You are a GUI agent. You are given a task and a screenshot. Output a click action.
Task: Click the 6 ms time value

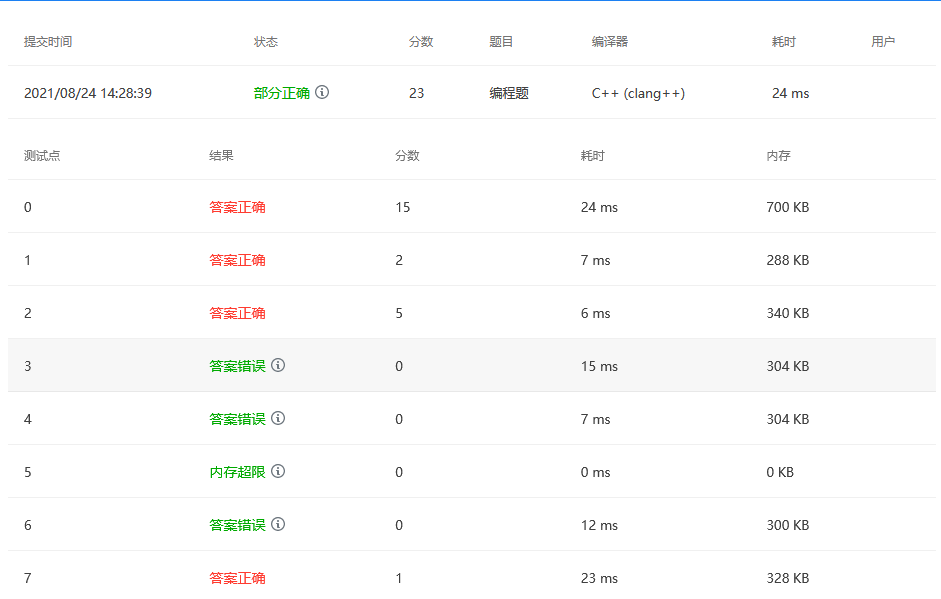pyautogui.click(x=595, y=313)
